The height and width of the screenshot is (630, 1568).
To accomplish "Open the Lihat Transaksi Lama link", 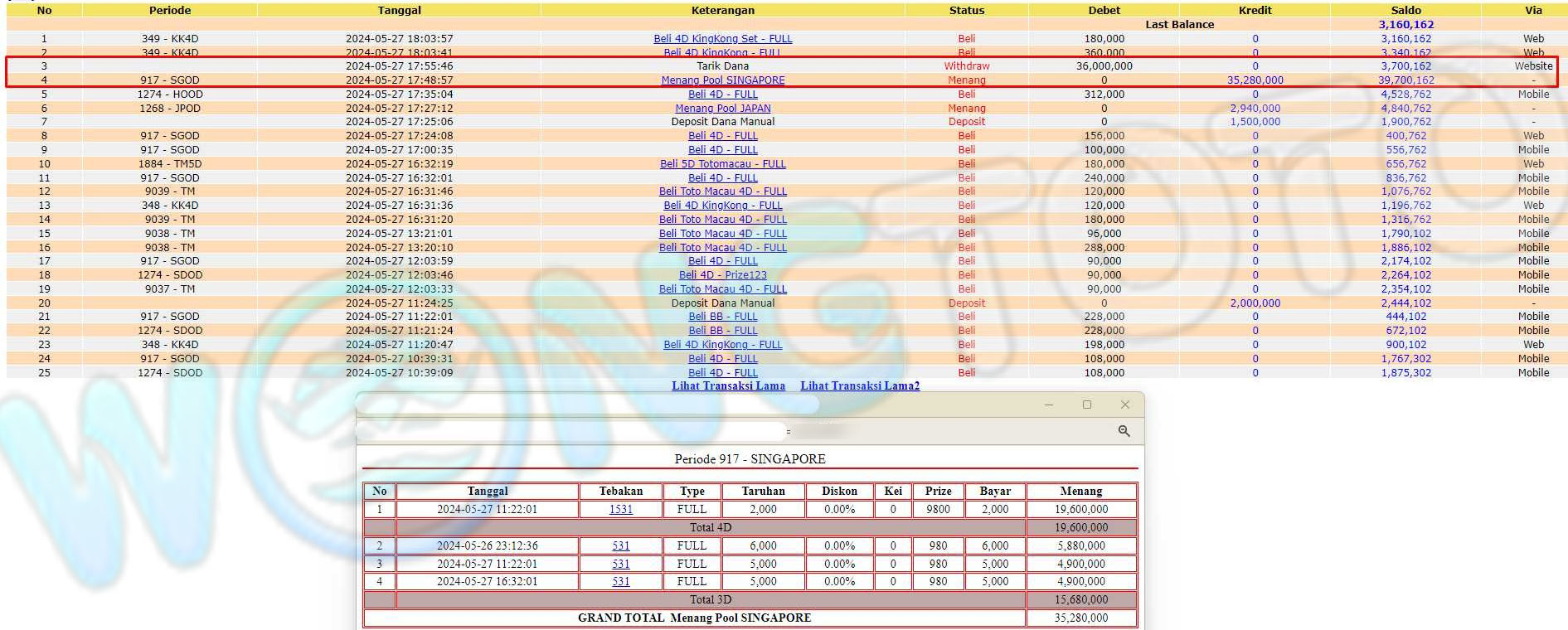I will pyautogui.click(x=728, y=385).
